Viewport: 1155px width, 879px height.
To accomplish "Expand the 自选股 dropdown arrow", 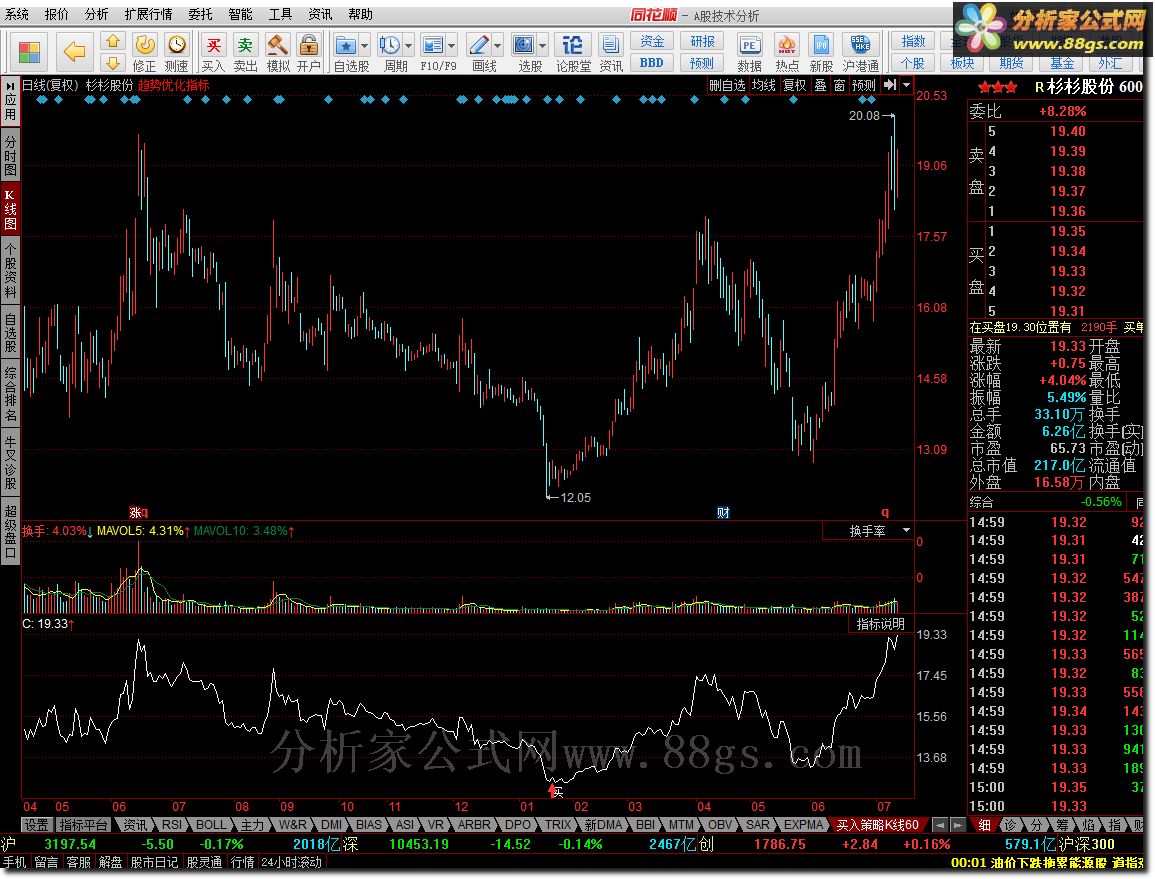I will [x=365, y=46].
